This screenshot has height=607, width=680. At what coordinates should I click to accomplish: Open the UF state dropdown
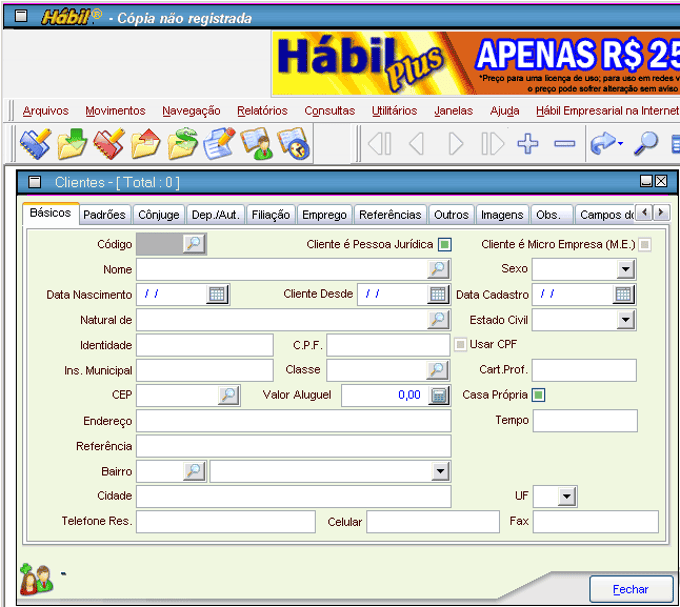tap(566, 496)
